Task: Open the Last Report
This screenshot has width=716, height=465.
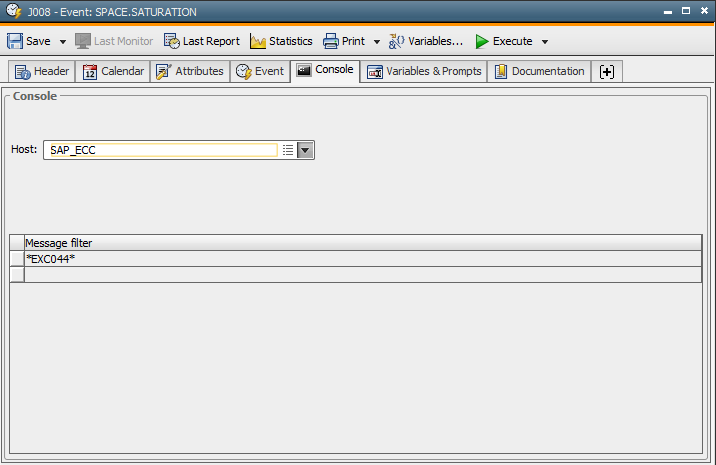Action: [201, 41]
